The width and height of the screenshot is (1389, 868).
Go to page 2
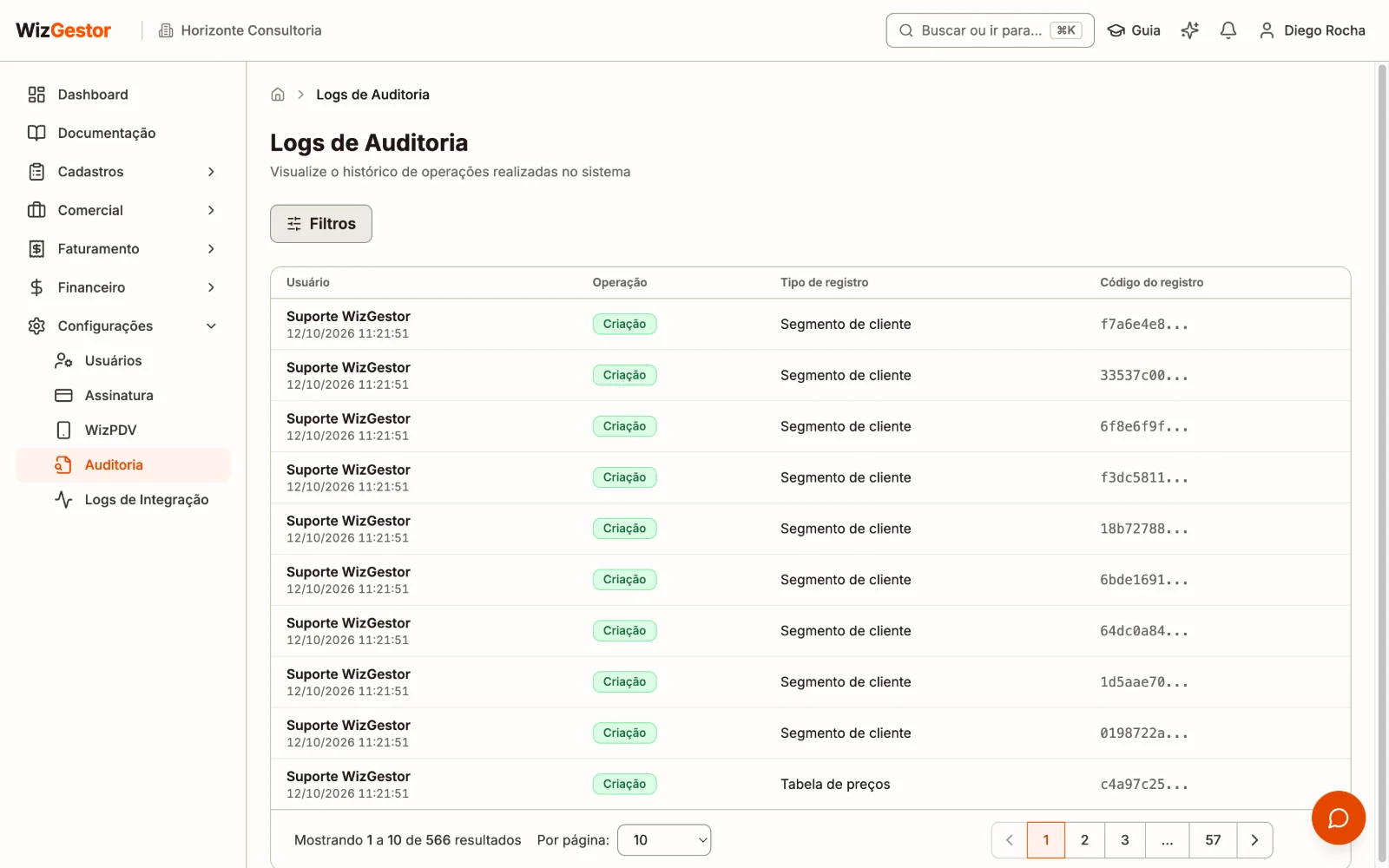point(1084,839)
